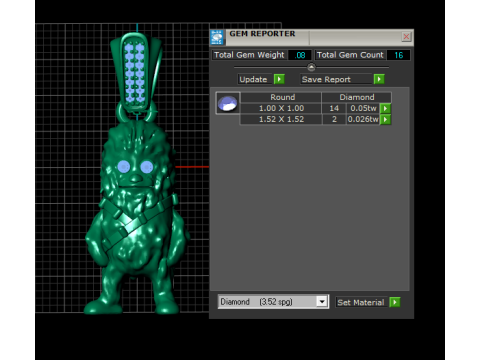Close the Gem Reporter window
The image size is (480, 360).
[x=406, y=37]
